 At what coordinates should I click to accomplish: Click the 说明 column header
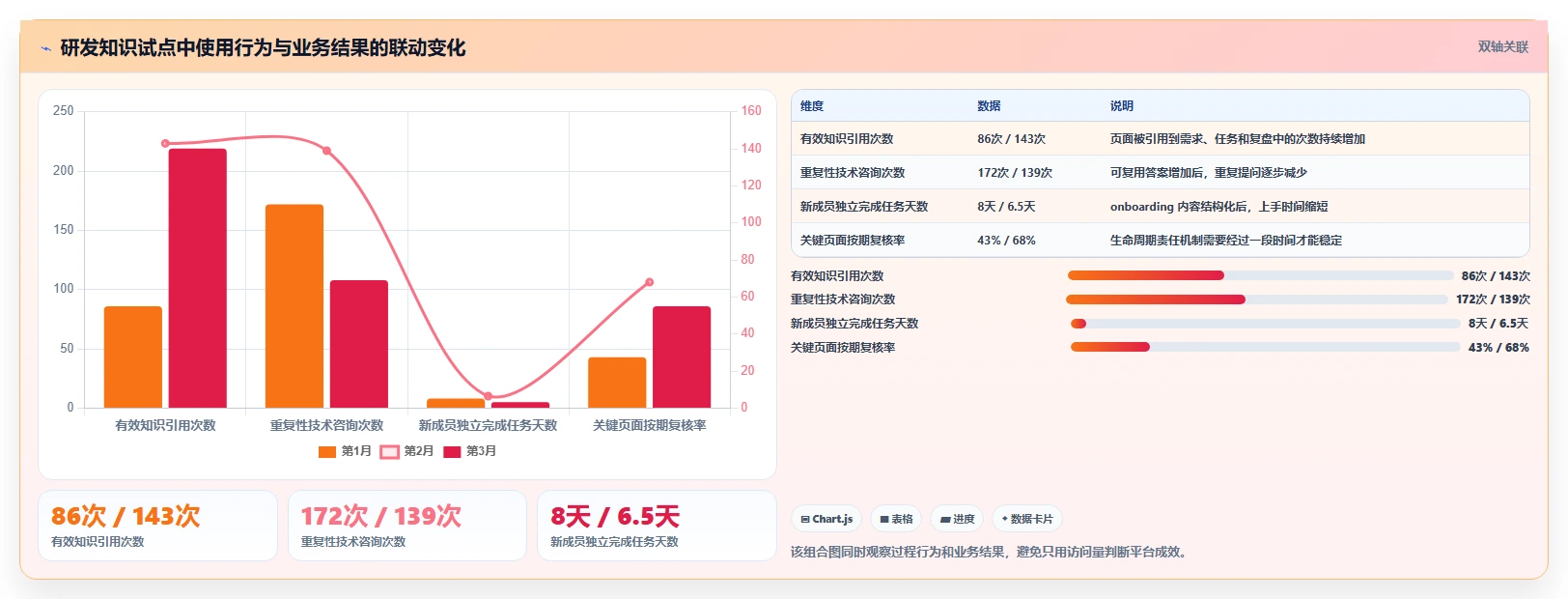click(1122, 106)
